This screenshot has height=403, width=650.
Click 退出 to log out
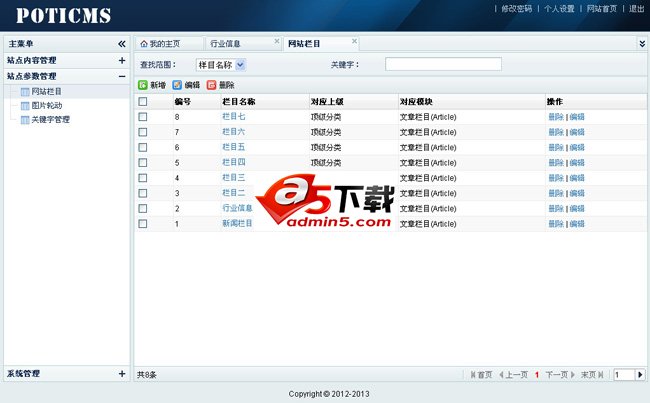(x=637, y=9)
